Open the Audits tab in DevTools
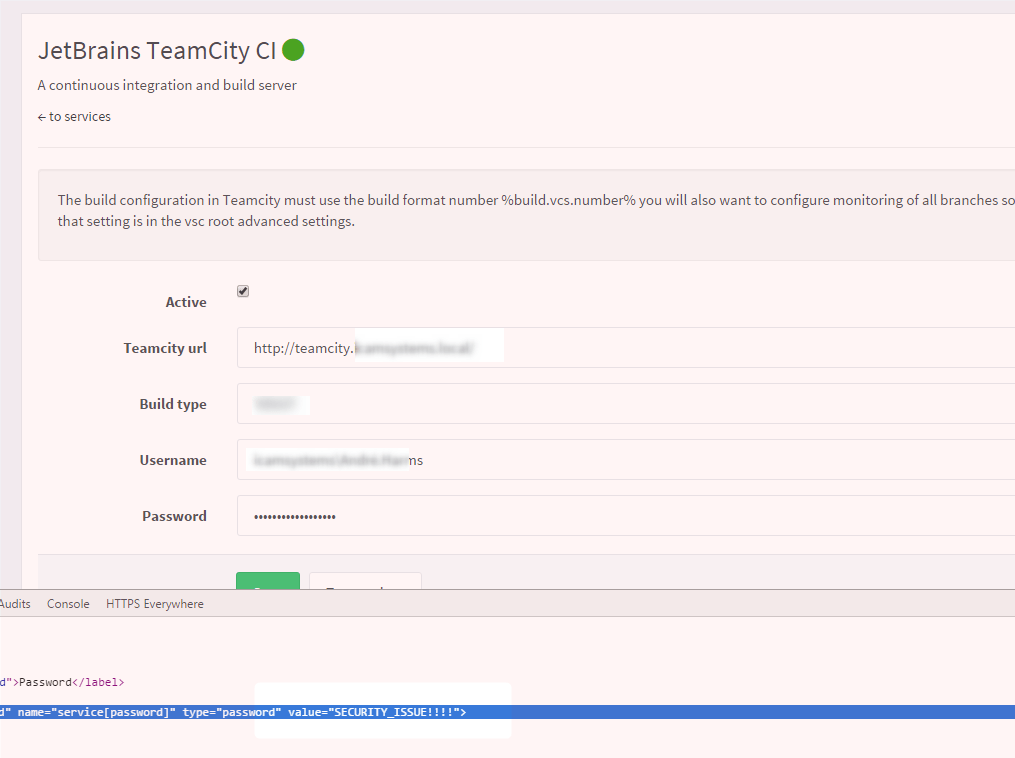The image size is (1015, 758). 15,604
